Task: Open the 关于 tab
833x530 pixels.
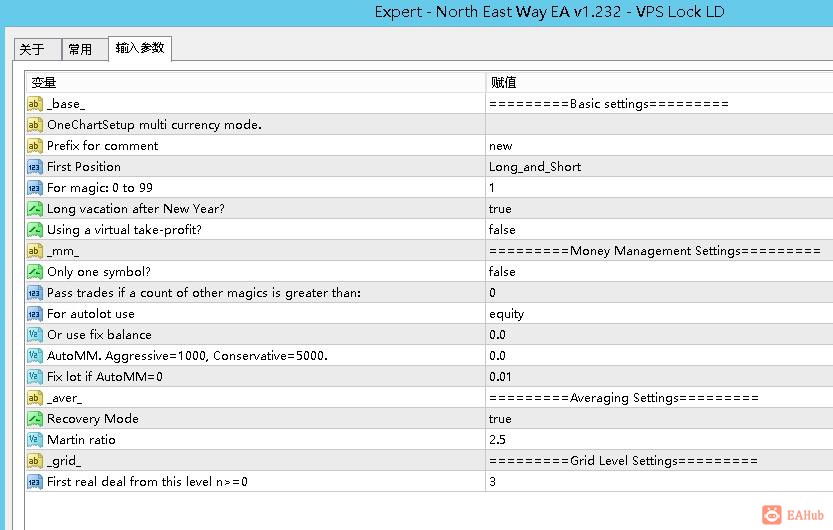Action: (37, 49)
